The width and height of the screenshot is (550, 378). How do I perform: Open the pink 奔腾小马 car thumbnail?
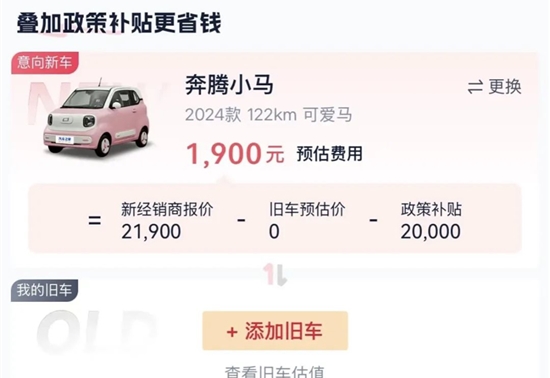click(97, 117)
